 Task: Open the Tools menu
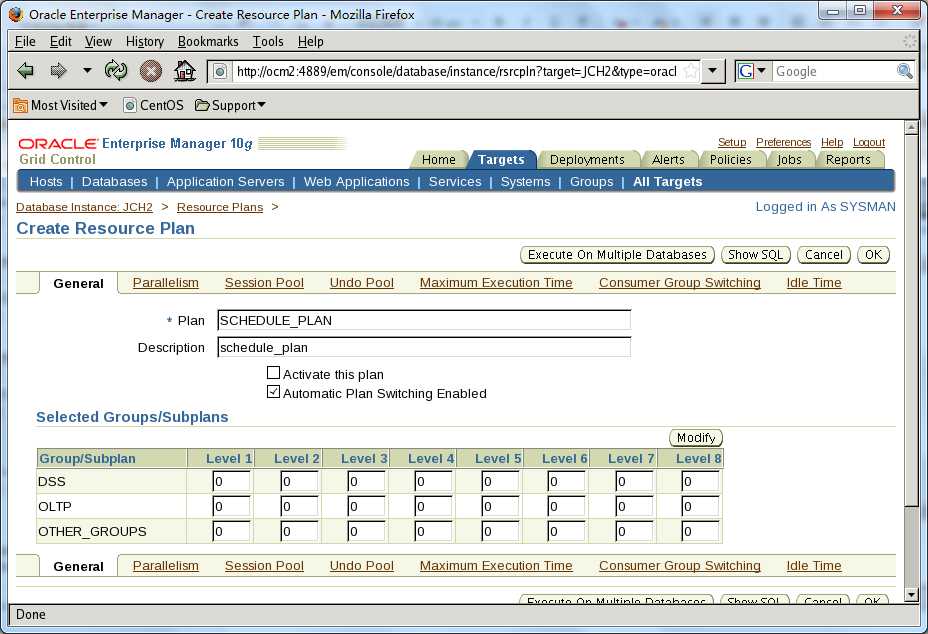pos(268,41)
